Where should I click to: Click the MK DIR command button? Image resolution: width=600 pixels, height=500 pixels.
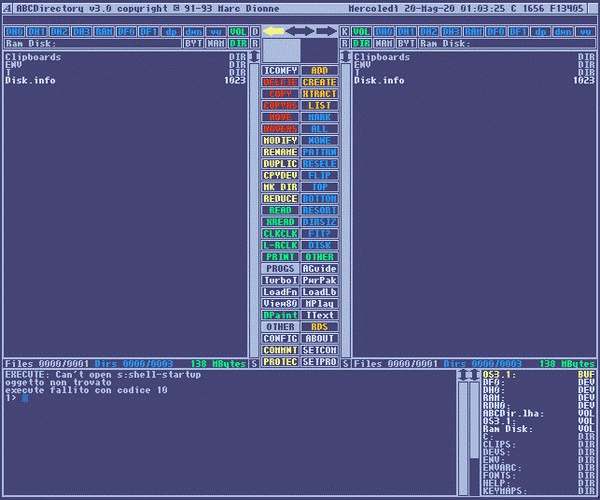(280, 187)
